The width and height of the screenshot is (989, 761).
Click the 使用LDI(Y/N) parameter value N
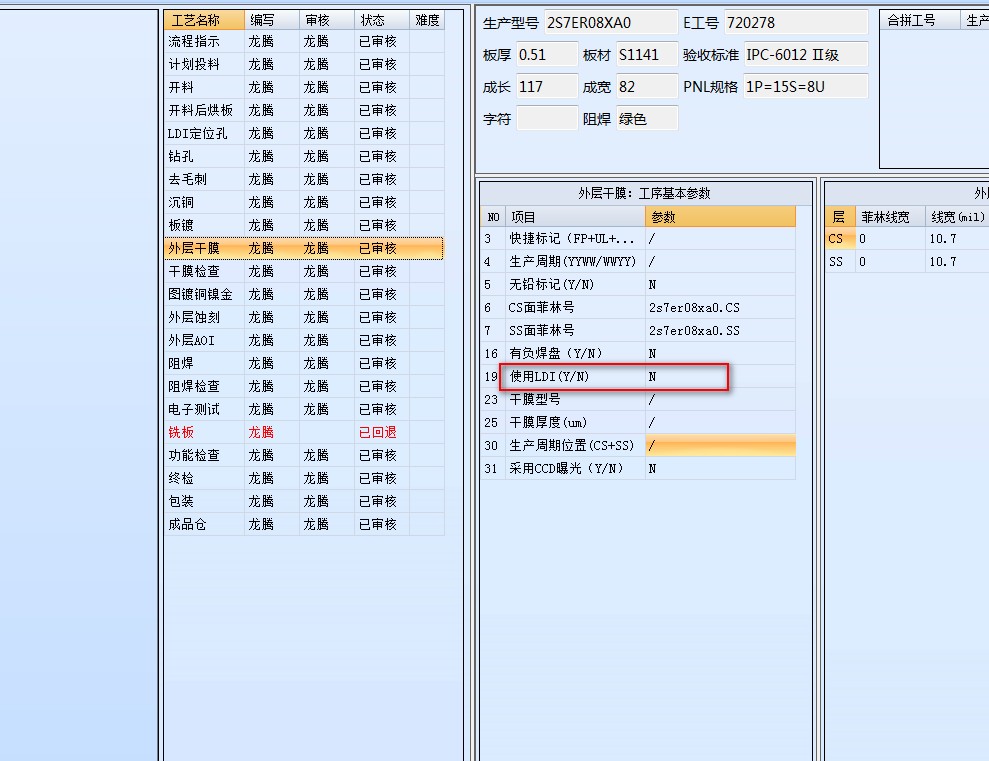click(720, 376)
